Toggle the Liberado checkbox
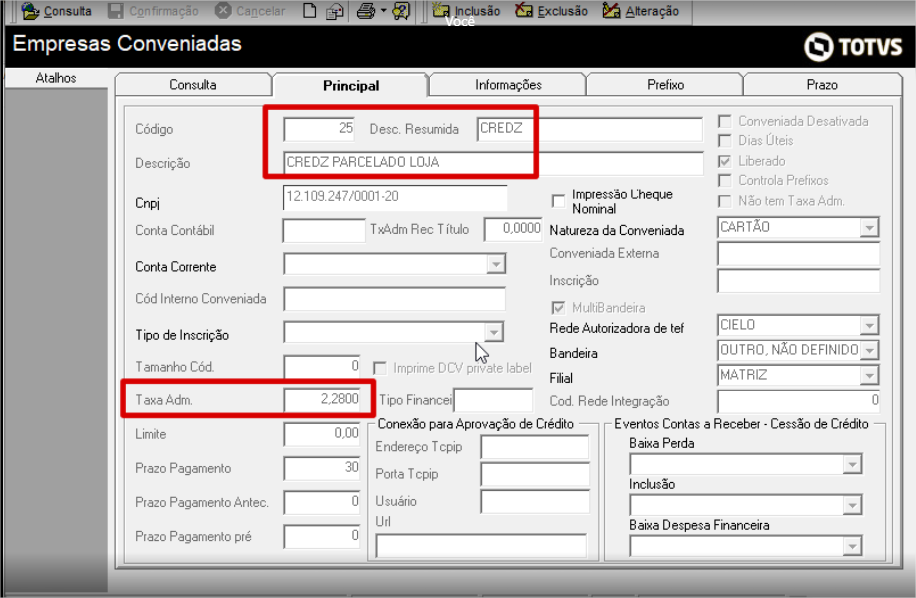This screenshot has width=916, height=598. (x=725, y=161)
